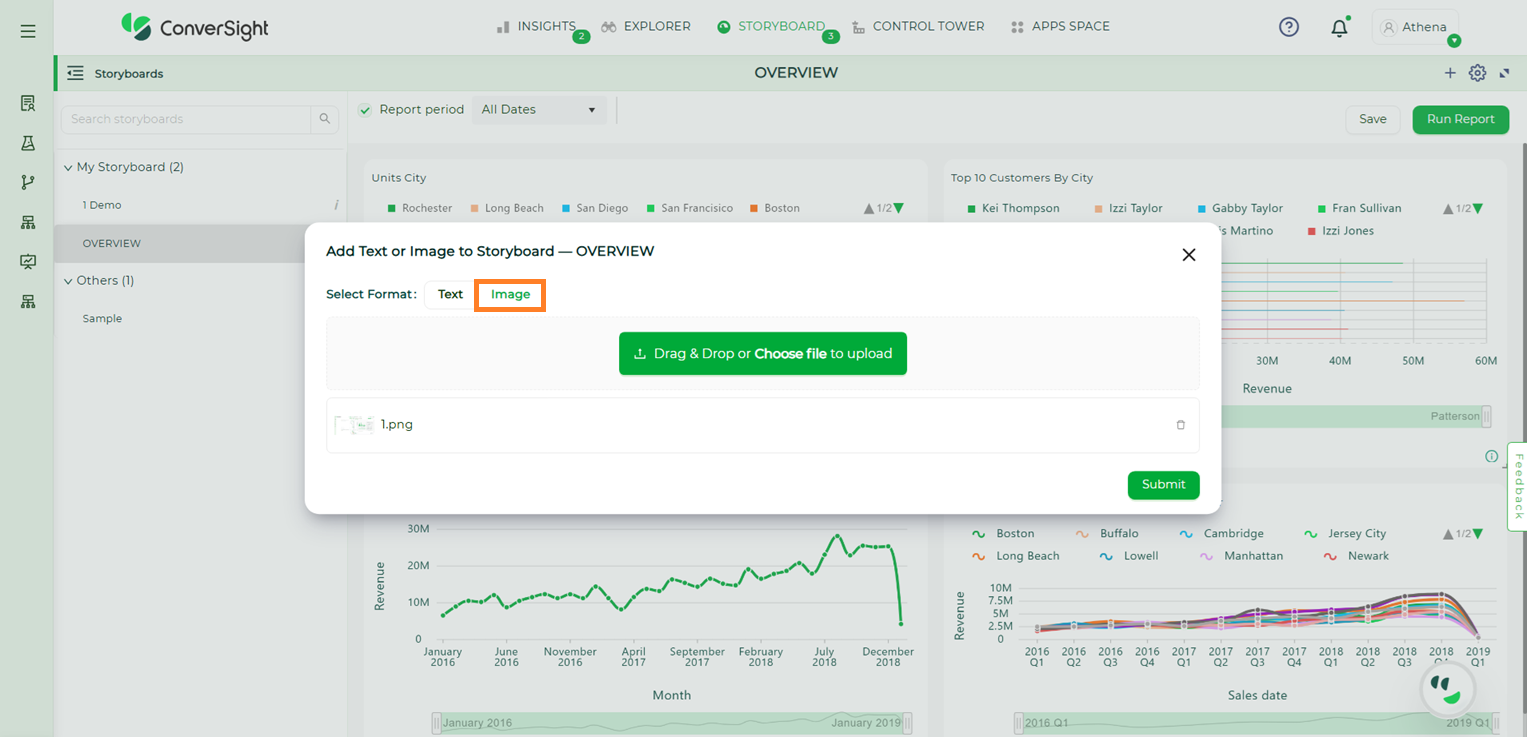Screen dimensions: 1527x737
Task: Delete the uploaded 1.png file
Action: coord(1180,425)
